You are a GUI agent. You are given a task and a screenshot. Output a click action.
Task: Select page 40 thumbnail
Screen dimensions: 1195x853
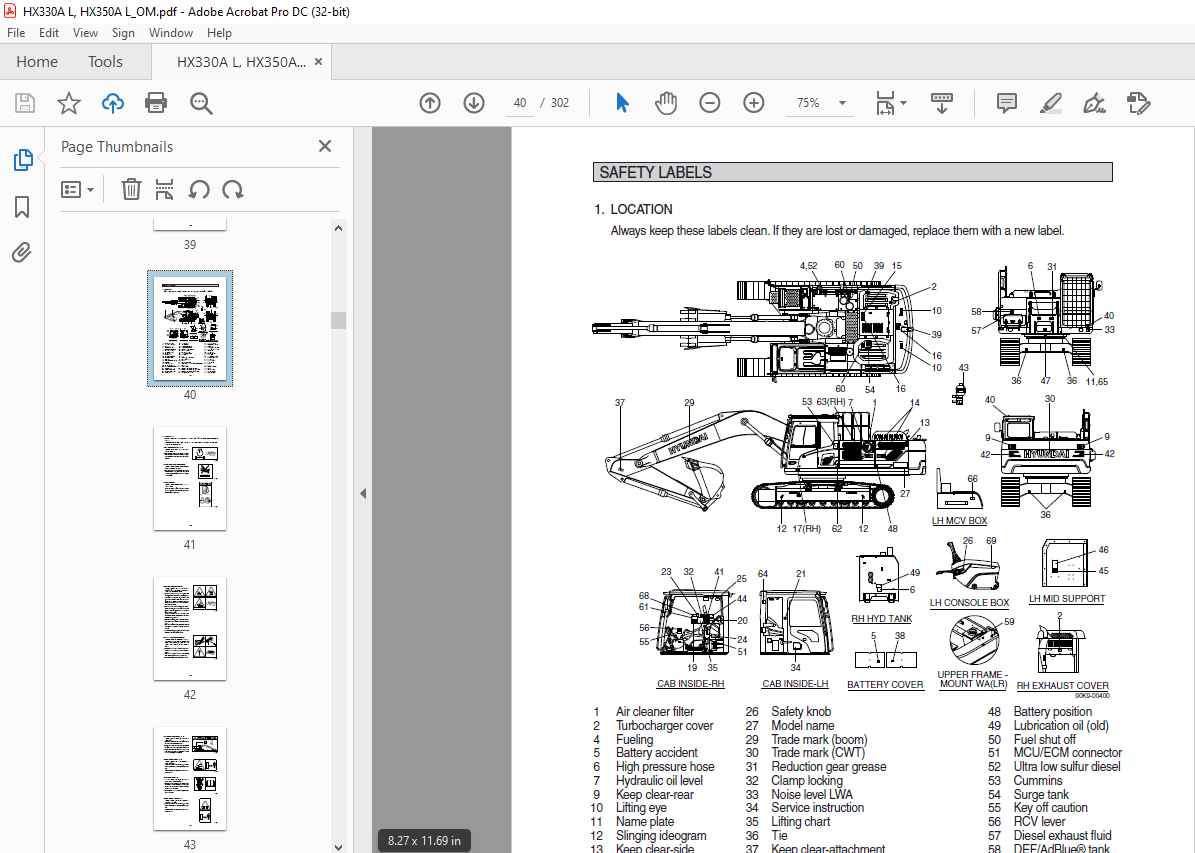tap(190, 329)
